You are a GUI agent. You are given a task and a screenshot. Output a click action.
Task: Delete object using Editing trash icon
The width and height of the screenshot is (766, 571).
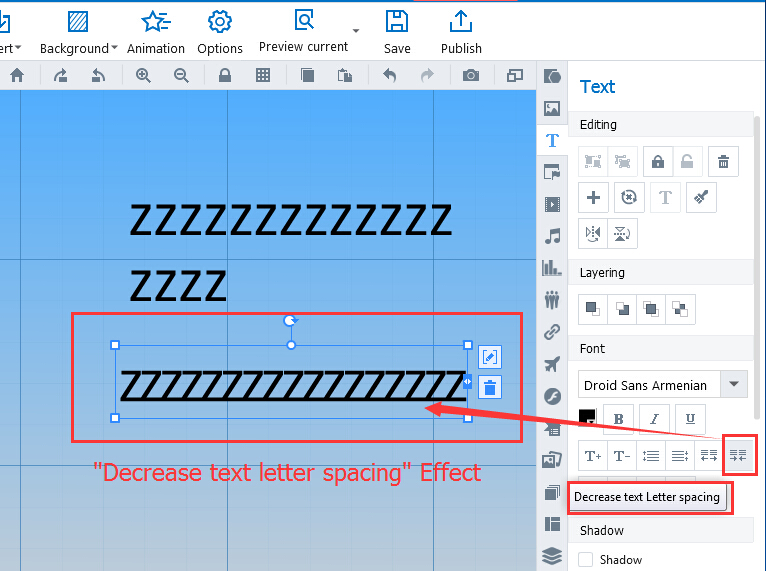tap(723, 161)
